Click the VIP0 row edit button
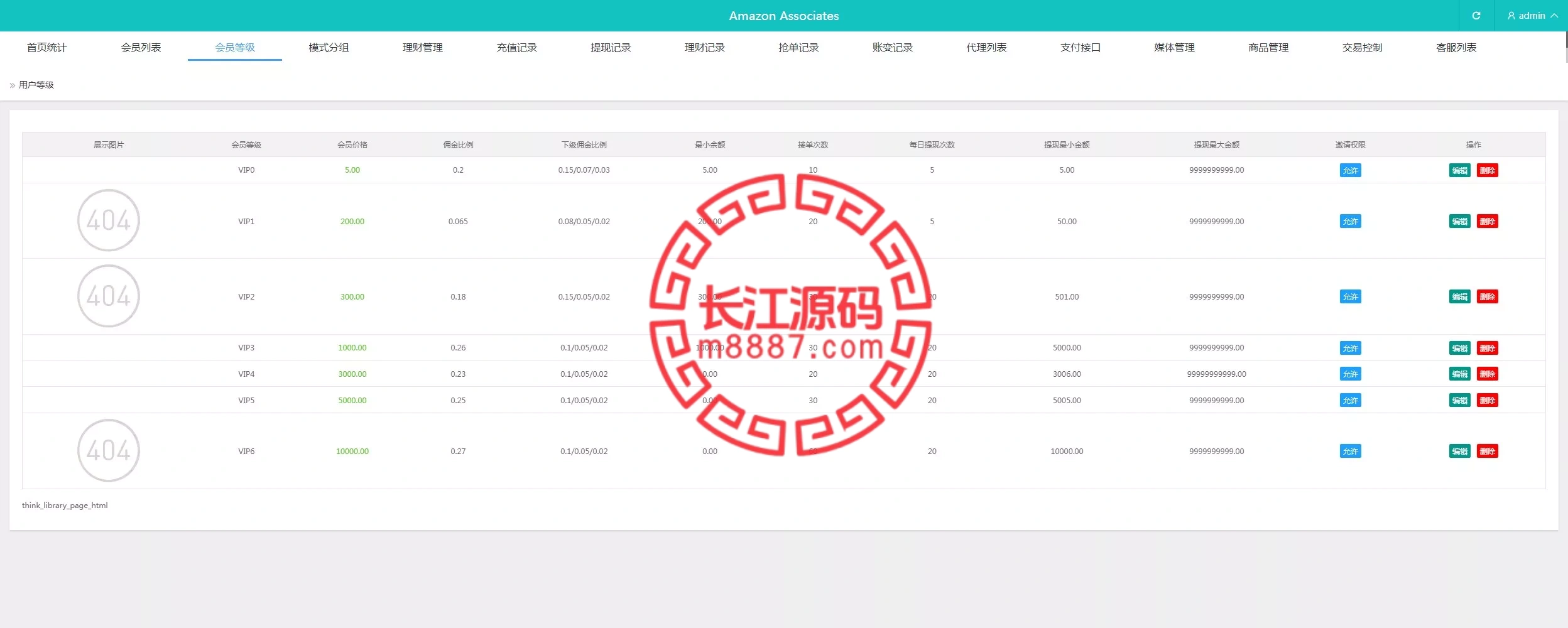 [x=1459, y=170]
